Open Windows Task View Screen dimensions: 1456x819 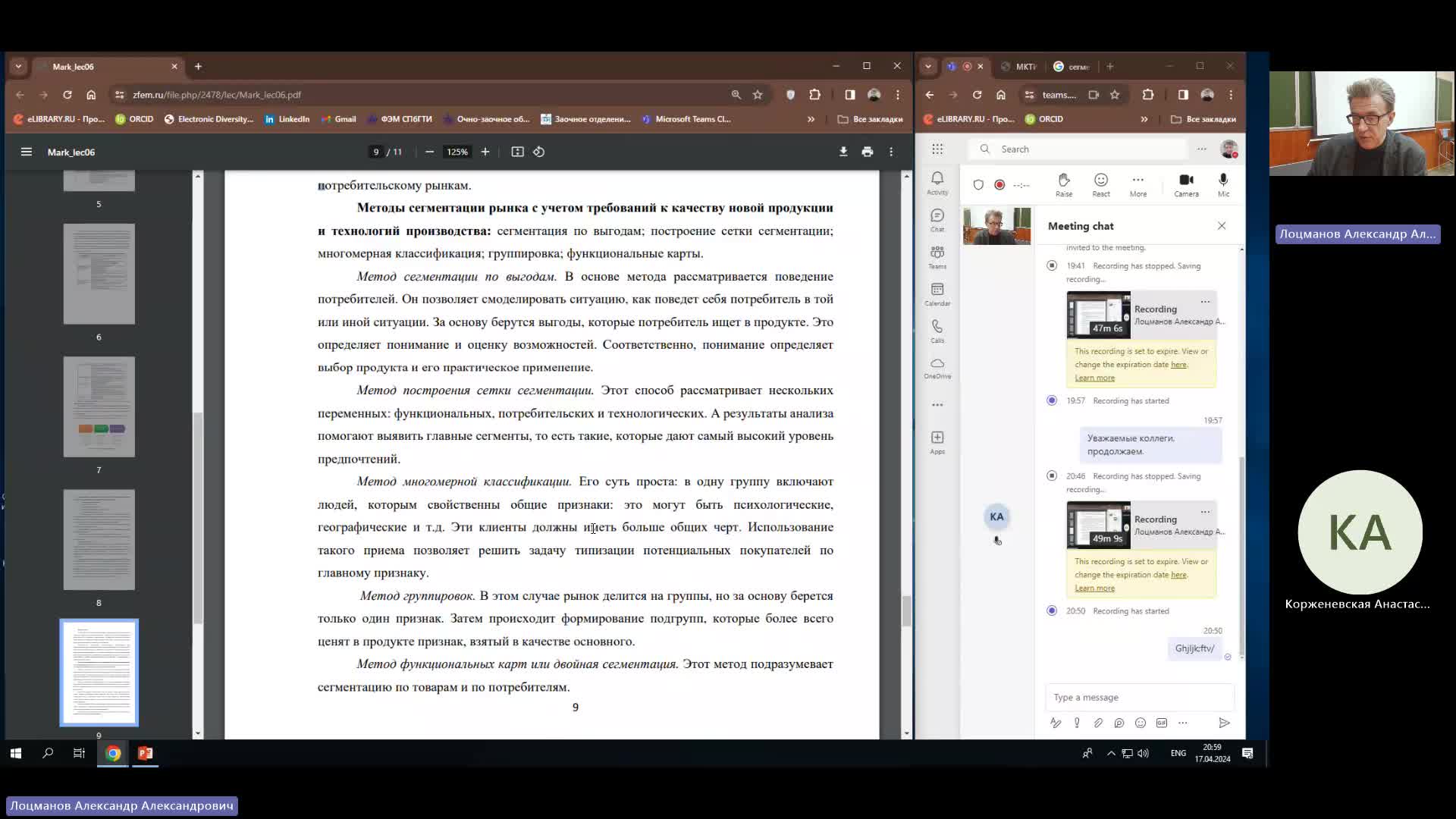point(79,753)
